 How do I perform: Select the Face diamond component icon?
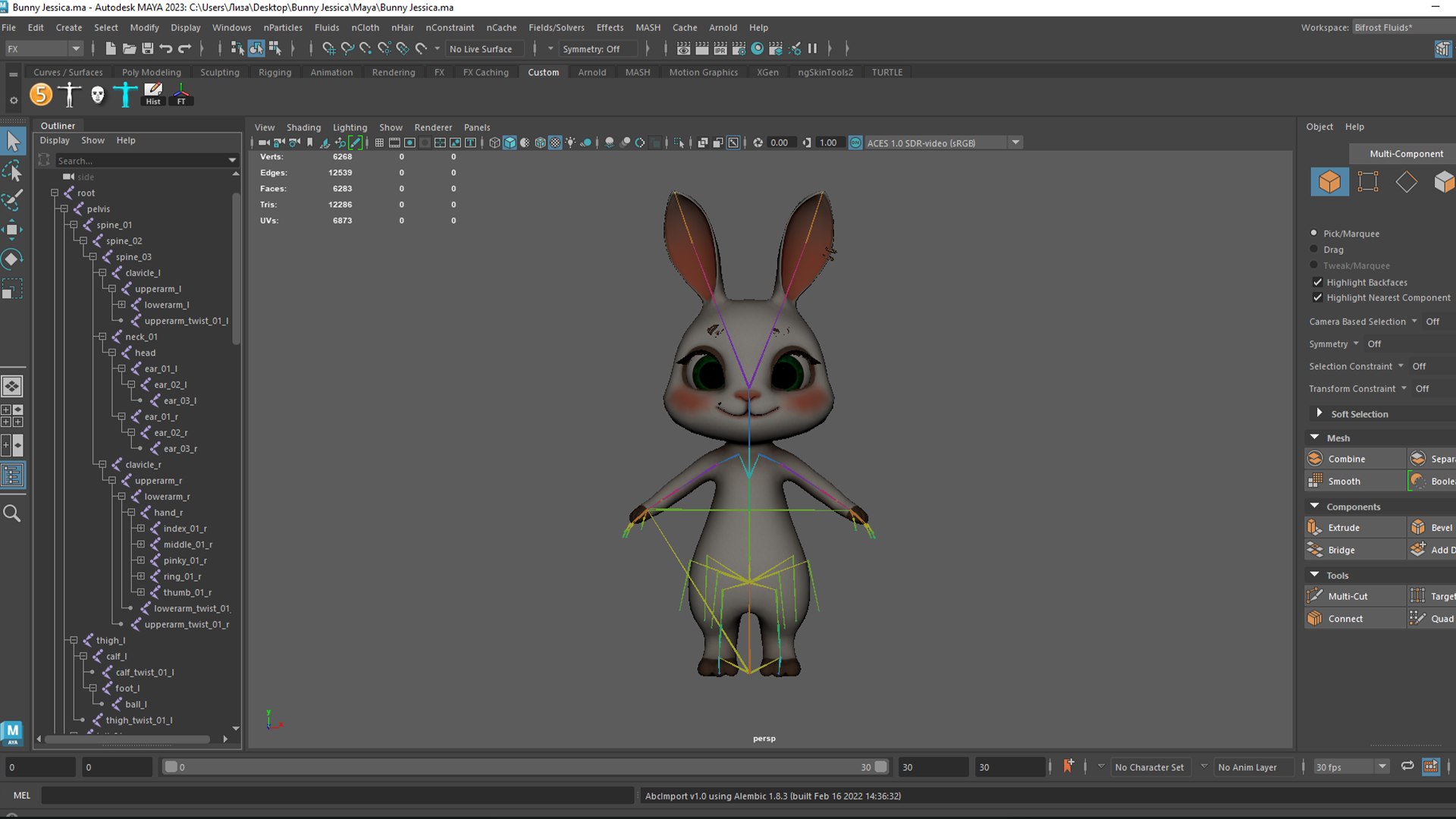[x=1406, y=182]
